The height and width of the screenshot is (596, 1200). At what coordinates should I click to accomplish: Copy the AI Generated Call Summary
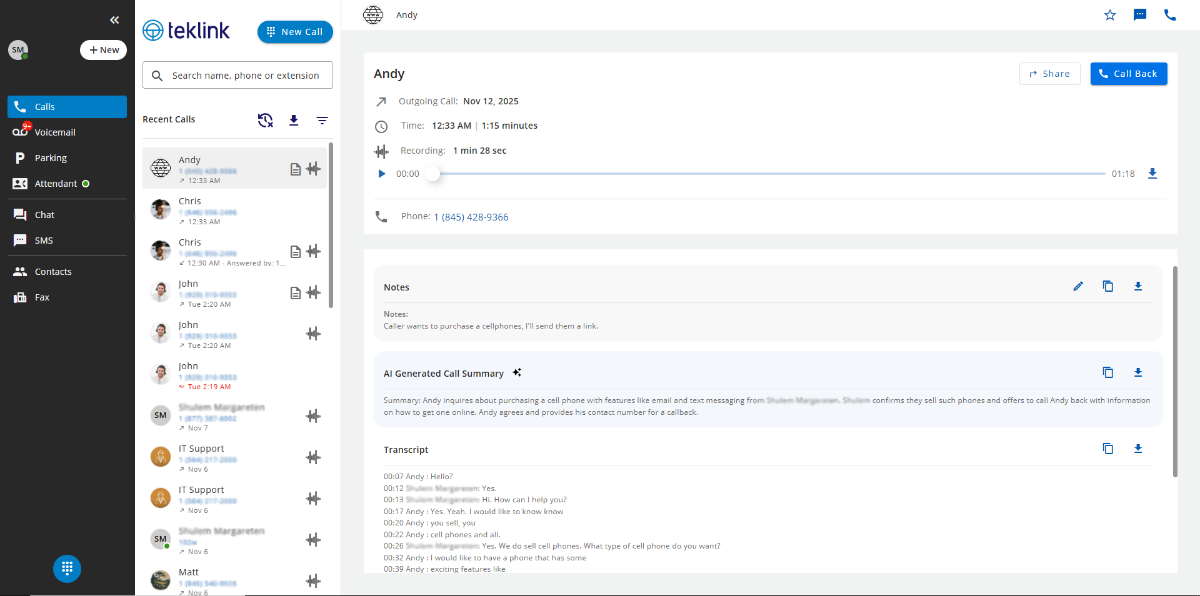coord(1108,372)
